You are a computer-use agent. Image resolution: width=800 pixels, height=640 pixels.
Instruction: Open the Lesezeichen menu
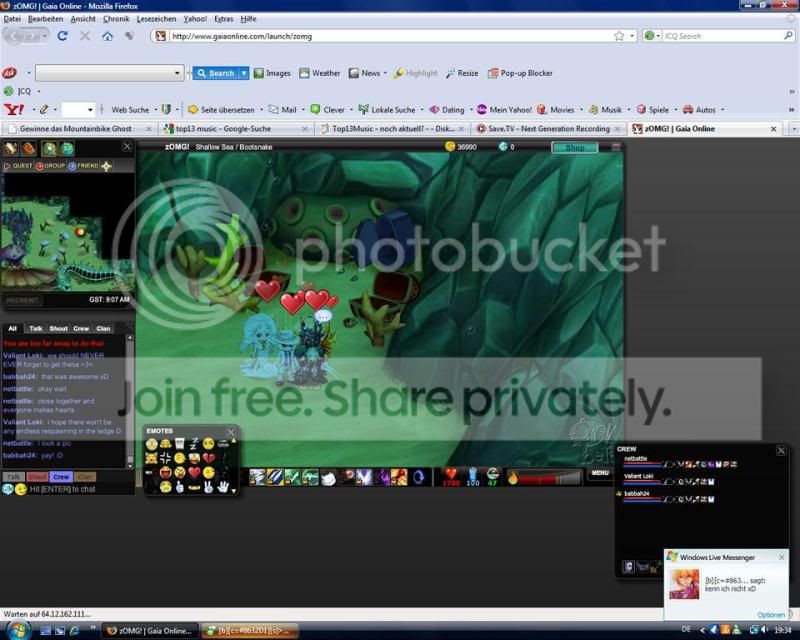pos(156,19)
